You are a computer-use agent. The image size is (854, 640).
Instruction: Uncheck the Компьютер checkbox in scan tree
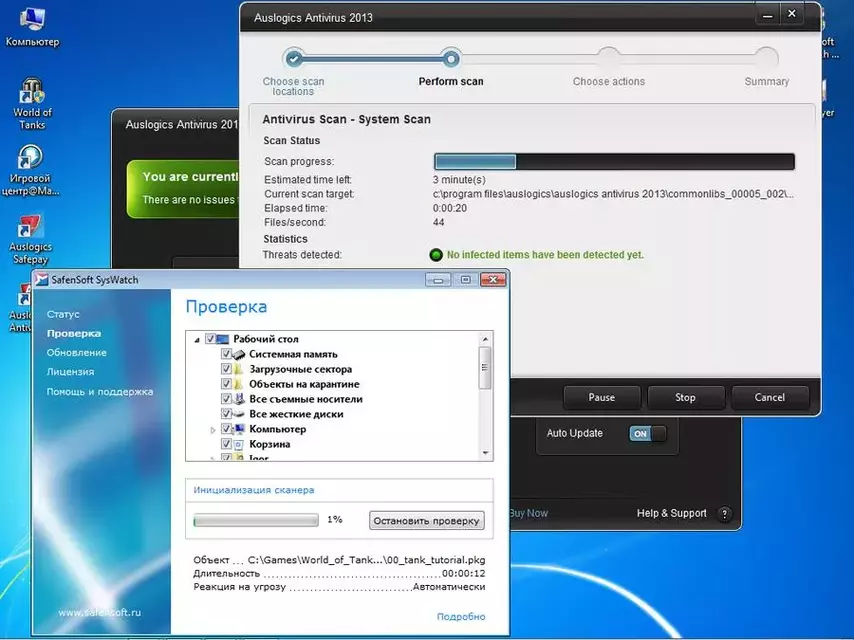coord(226,429)
